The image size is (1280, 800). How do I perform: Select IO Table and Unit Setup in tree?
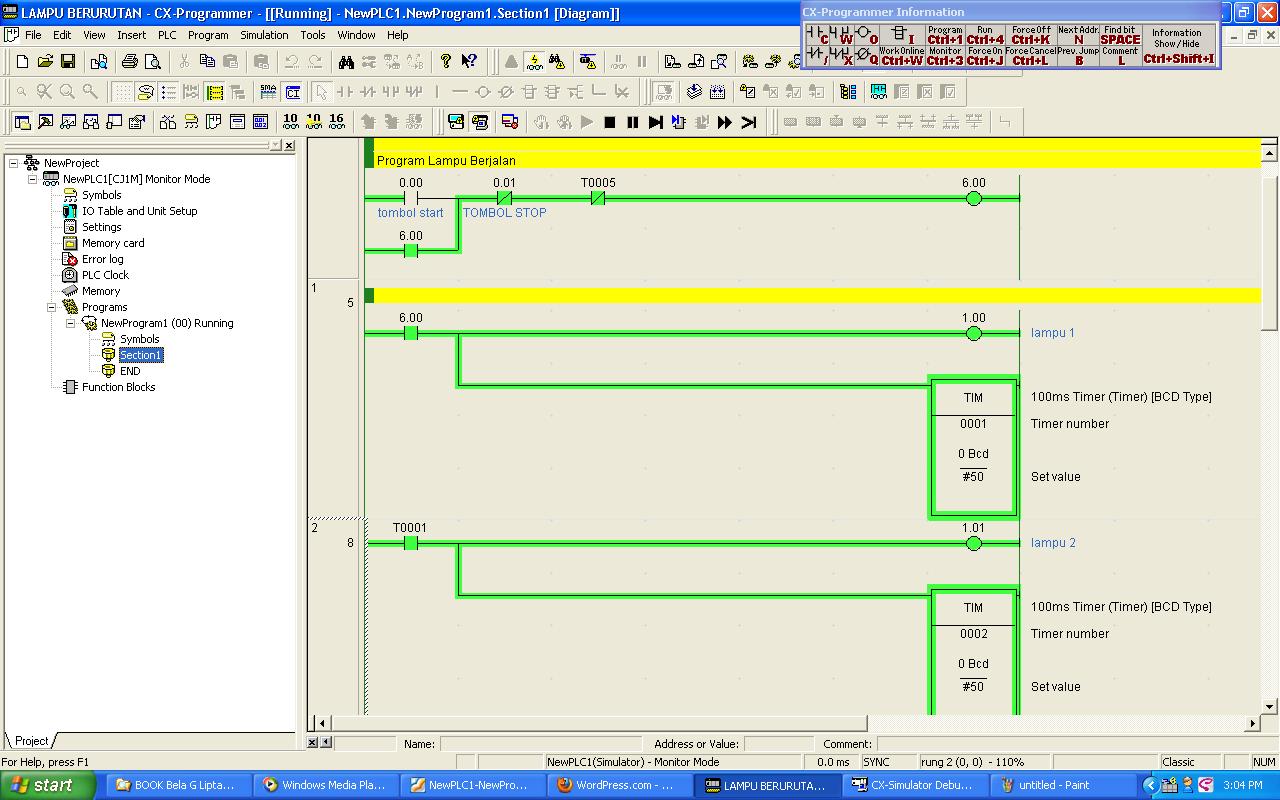pyautogui.click(x=139, y=211)
